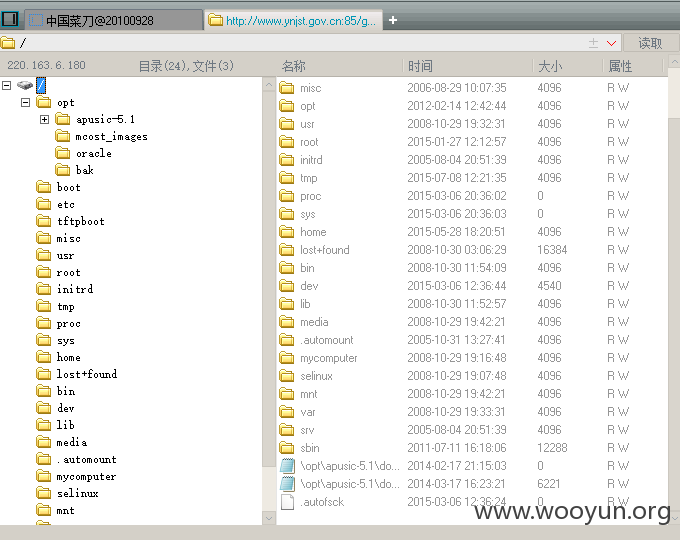Select bak folder in the tree
Viewport: 680px width, 540px height.
coord(74,170)
